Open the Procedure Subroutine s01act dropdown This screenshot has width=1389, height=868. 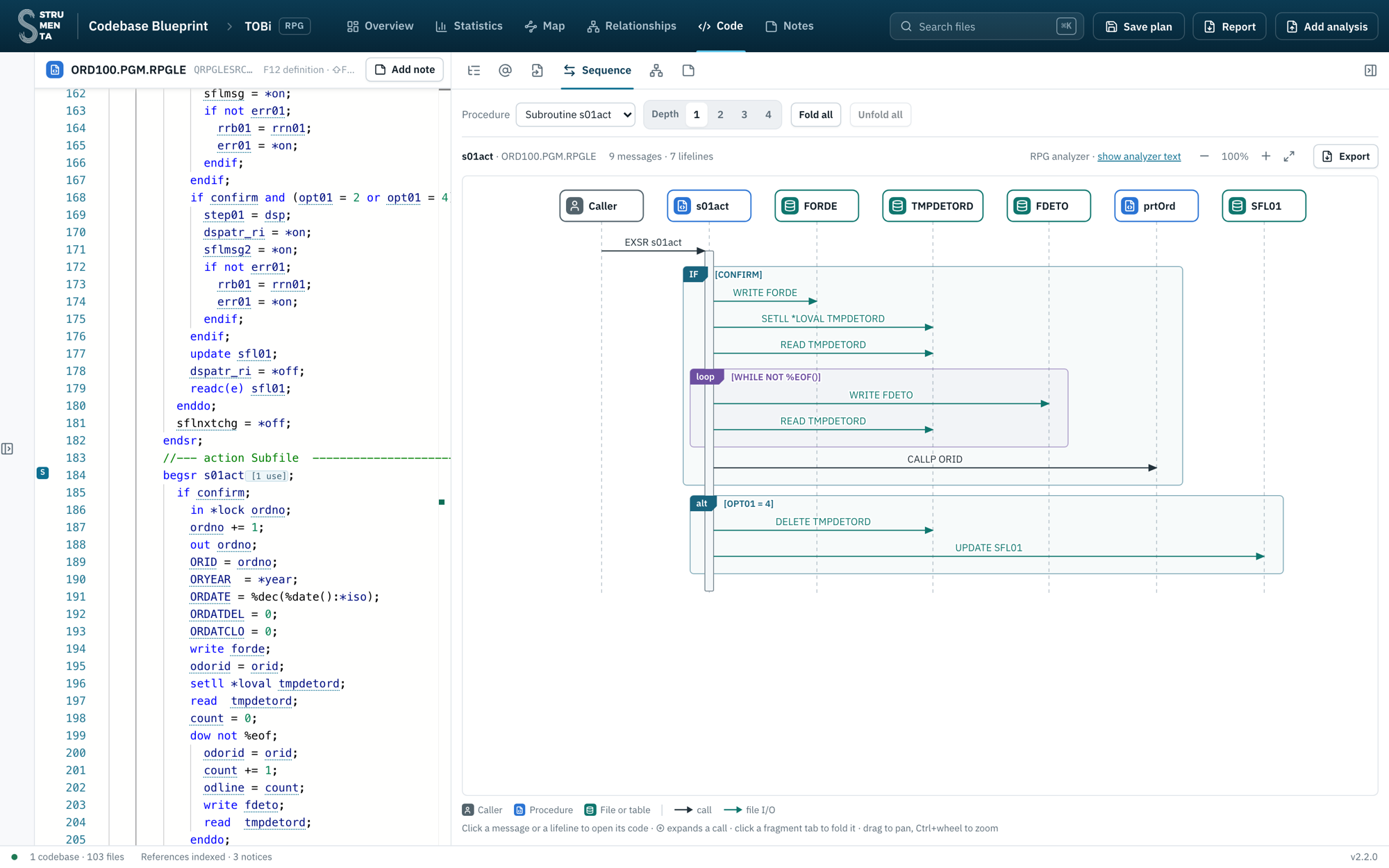pos(576,115)
